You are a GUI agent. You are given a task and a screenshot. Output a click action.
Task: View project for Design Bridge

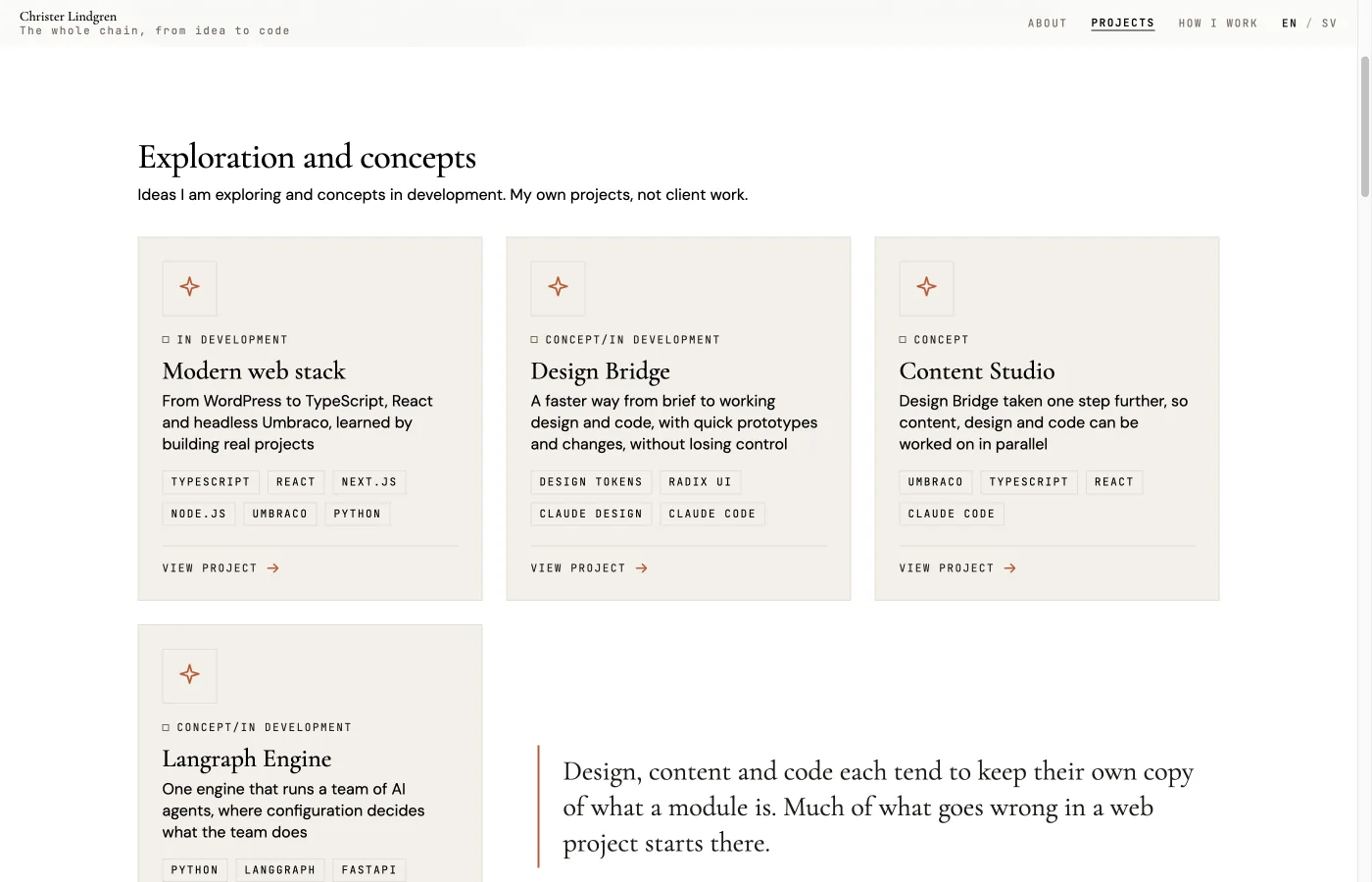[x=590, y=568]
